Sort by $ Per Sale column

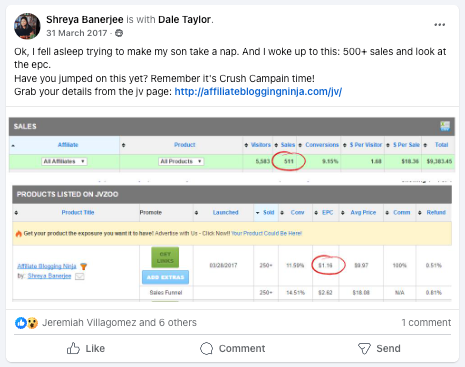[406, 145]
